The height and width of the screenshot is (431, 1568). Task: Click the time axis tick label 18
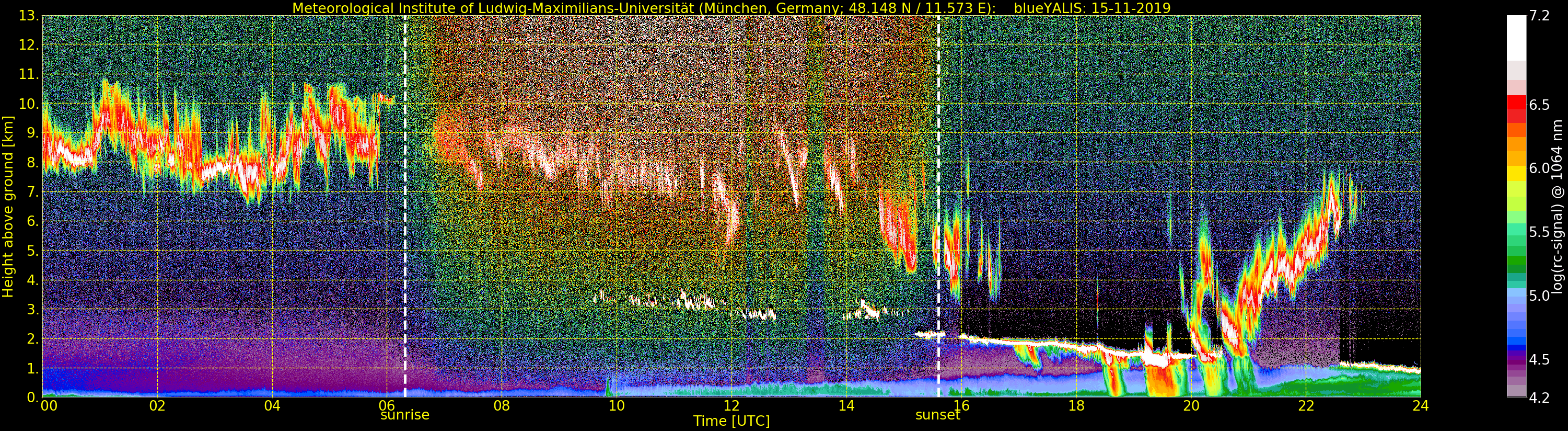[x=1076, y=405]
